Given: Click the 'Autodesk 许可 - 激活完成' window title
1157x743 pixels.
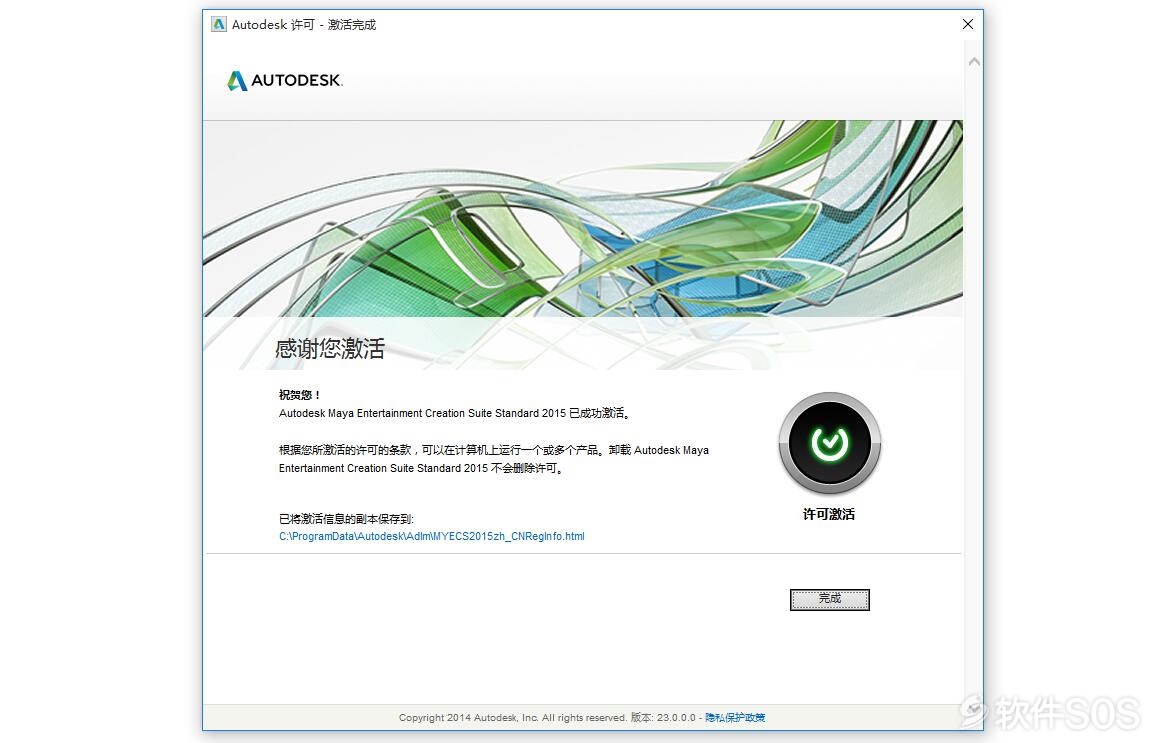Looking at the screenshot, I should 304,24.
